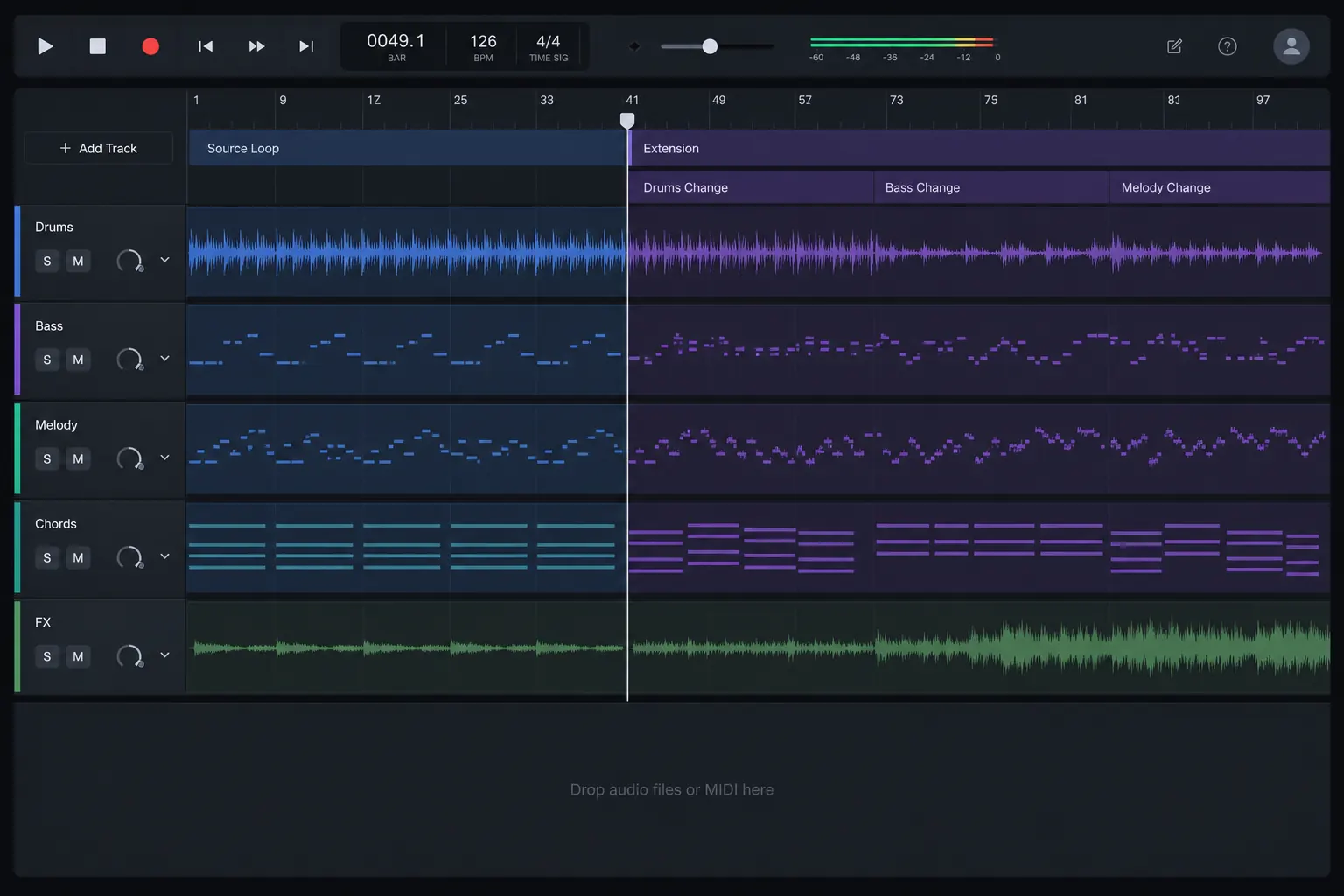
Task: Click the Add Track button
Action: 98,148
